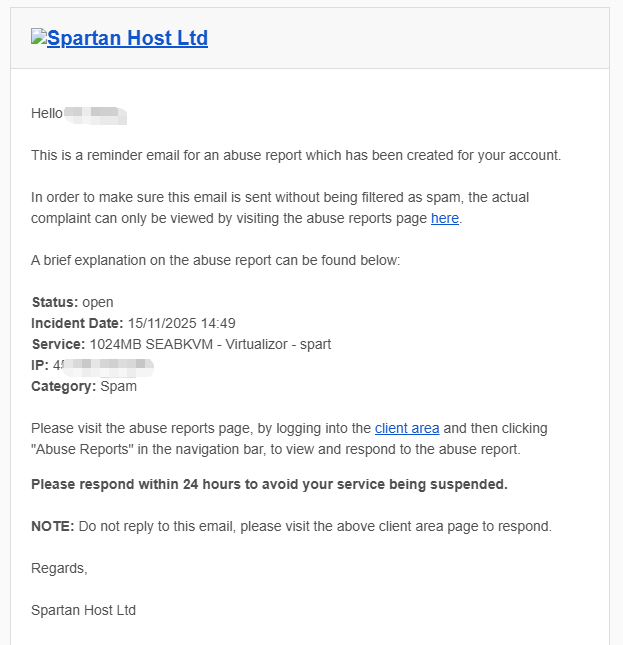The width and height of the screenshot is (623, 645).
Task: Click the 'Spam' category value
Action: click(119, 386)
